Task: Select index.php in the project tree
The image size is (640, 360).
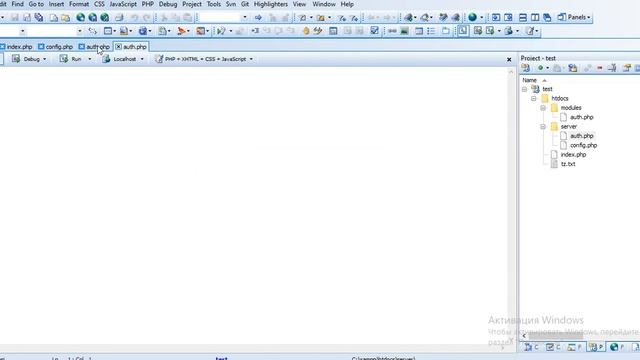Action: 573,155
